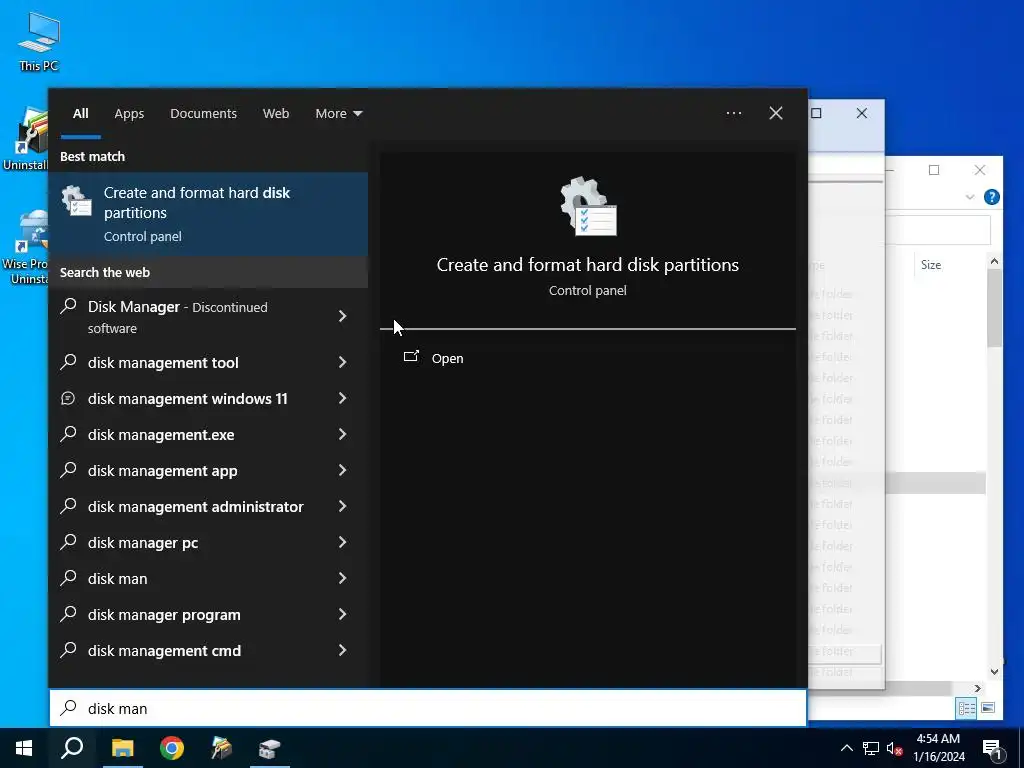Click Explorer vertical scrollbar down arrow
1024x768 pixels.
(x=994, y=671)
